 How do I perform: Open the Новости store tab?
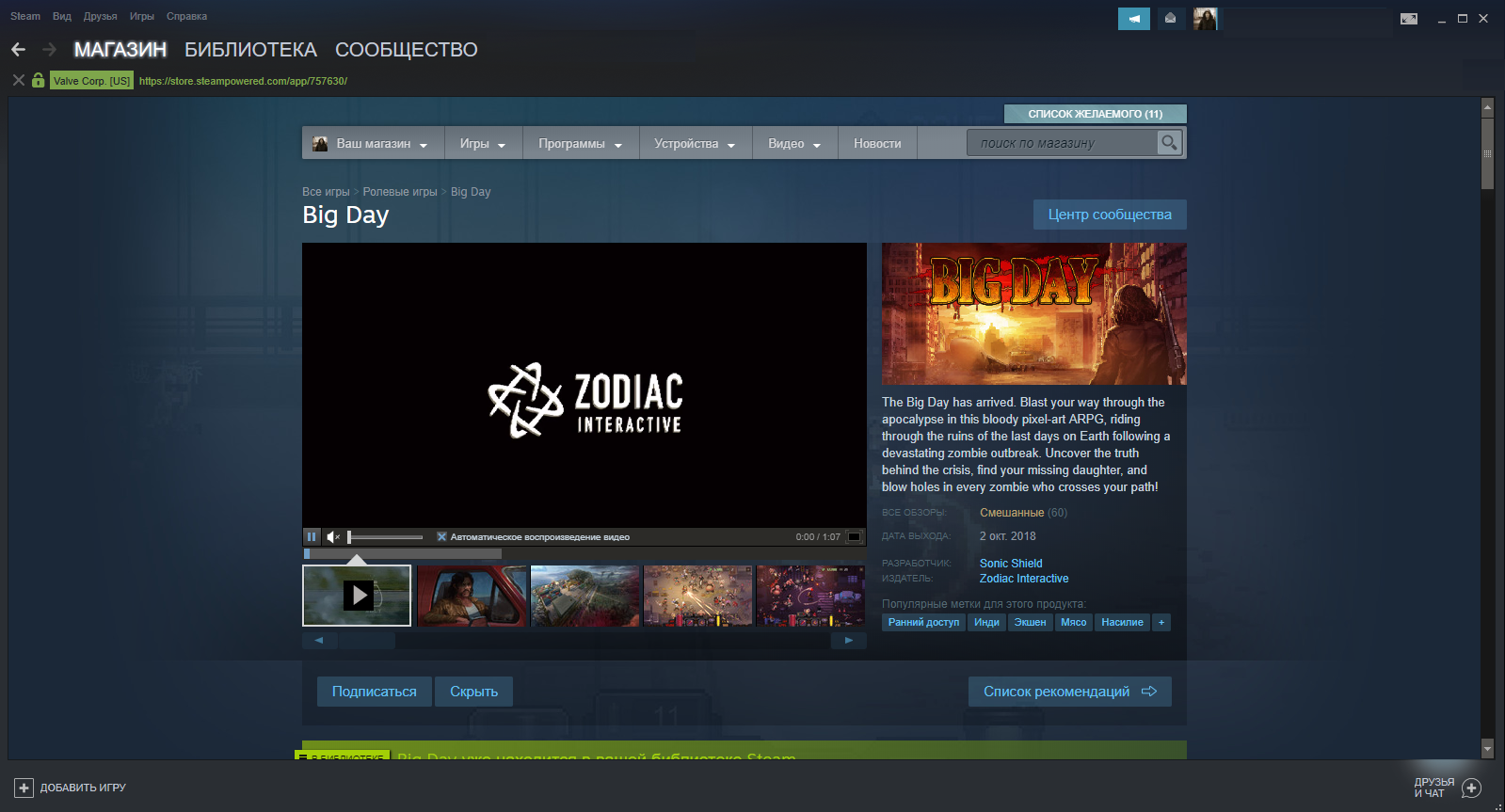coord(877,143)
